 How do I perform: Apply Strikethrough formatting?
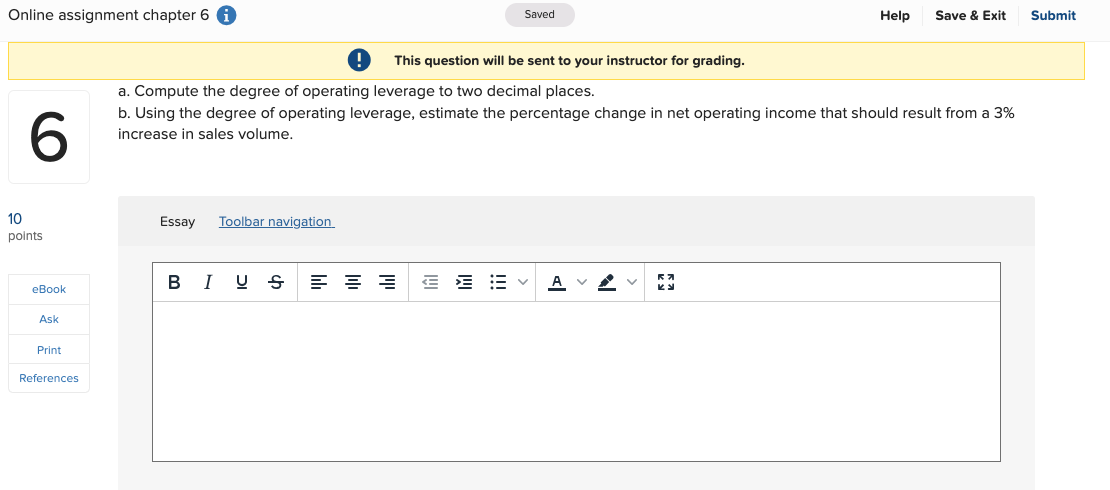276,282
